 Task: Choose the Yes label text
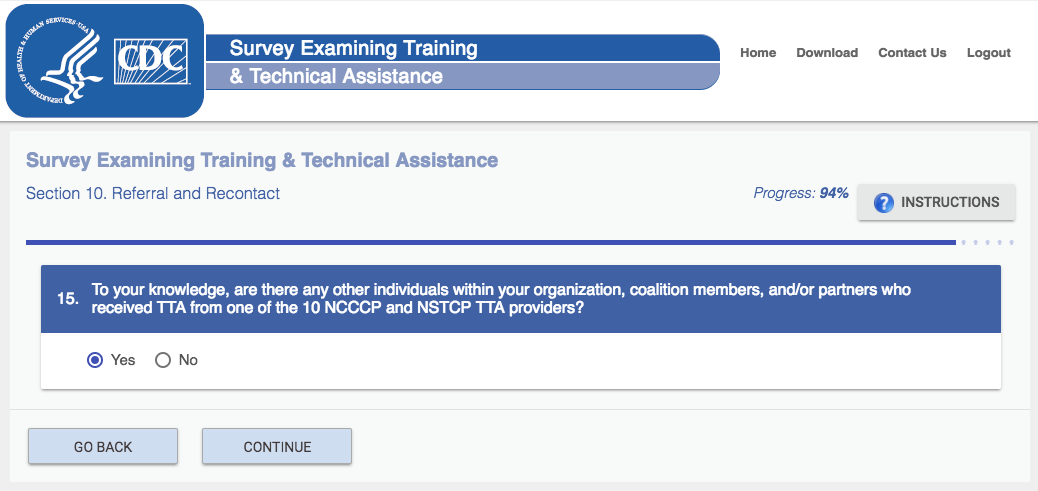point(123,360)
